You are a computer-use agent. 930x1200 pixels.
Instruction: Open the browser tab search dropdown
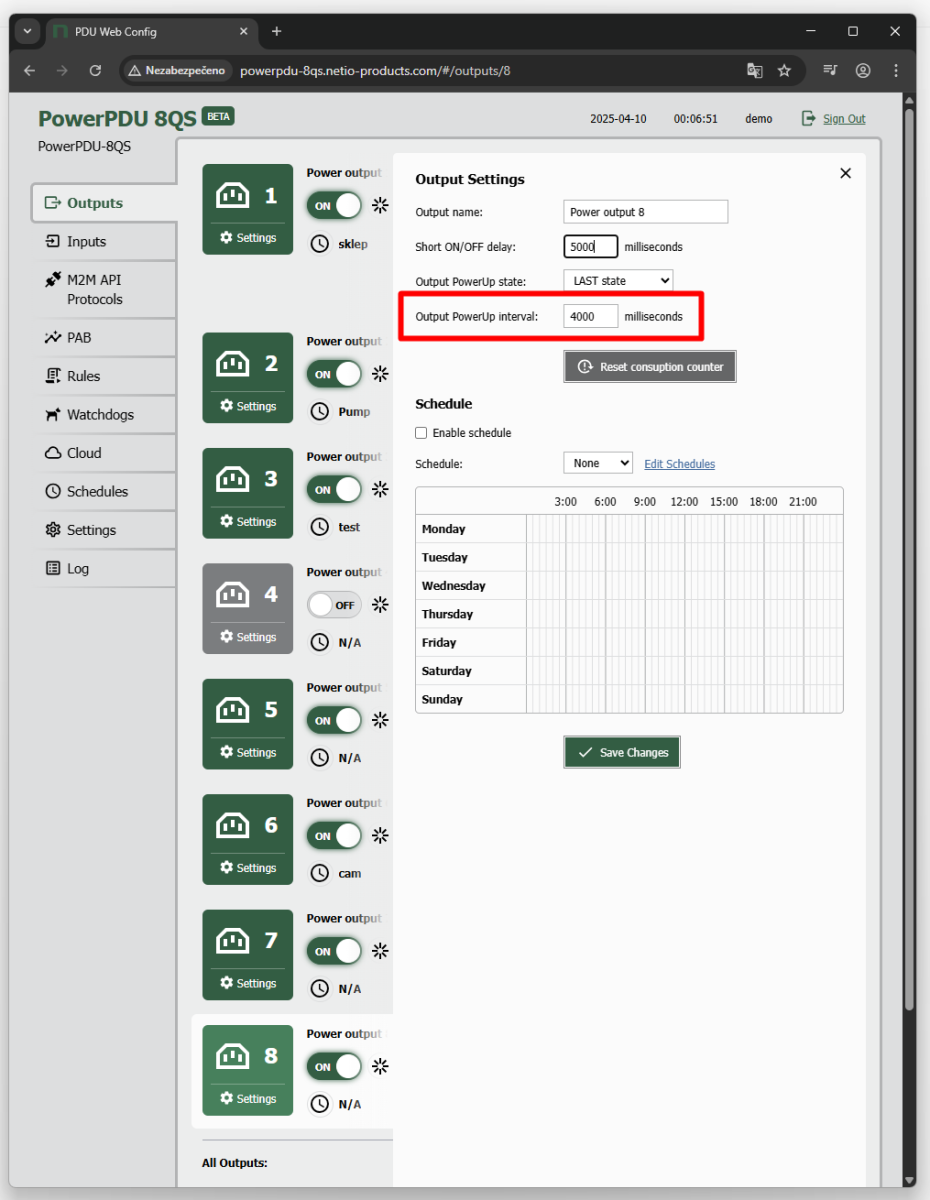click(27, 32)
